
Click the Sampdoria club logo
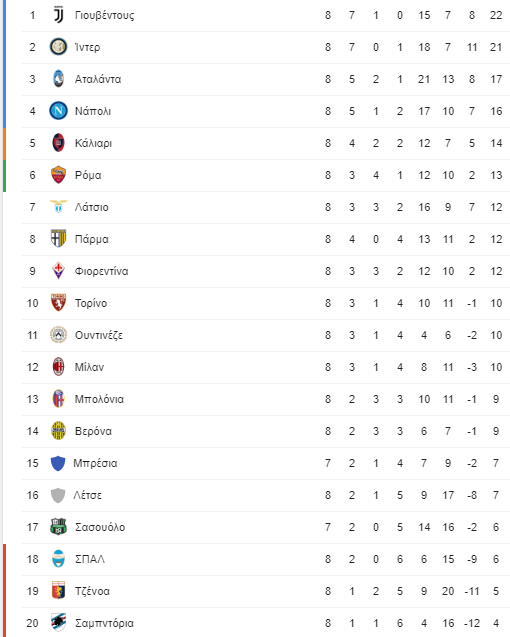pyautogui.click(x=59, y=623)
